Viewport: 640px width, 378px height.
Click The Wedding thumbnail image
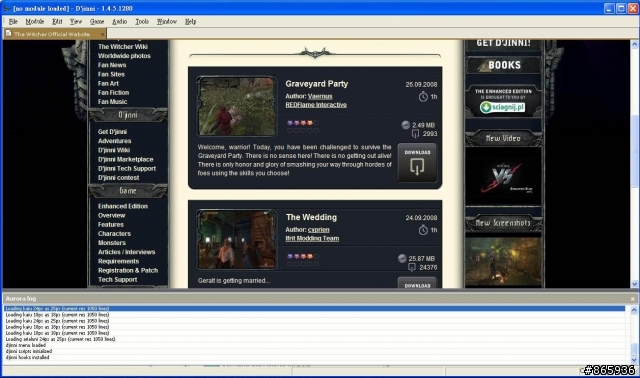pyautogui.click(x=237, y=240)
